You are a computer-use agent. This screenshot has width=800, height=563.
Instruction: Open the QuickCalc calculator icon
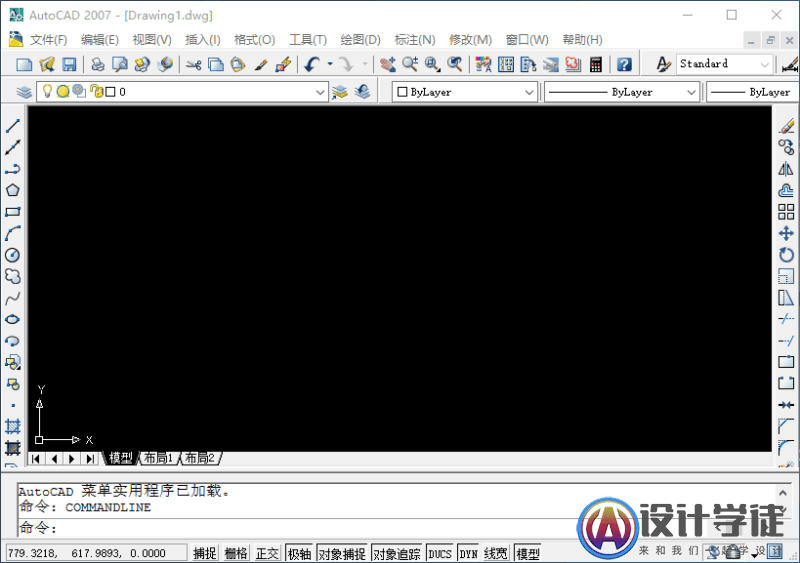click(595, 64)
